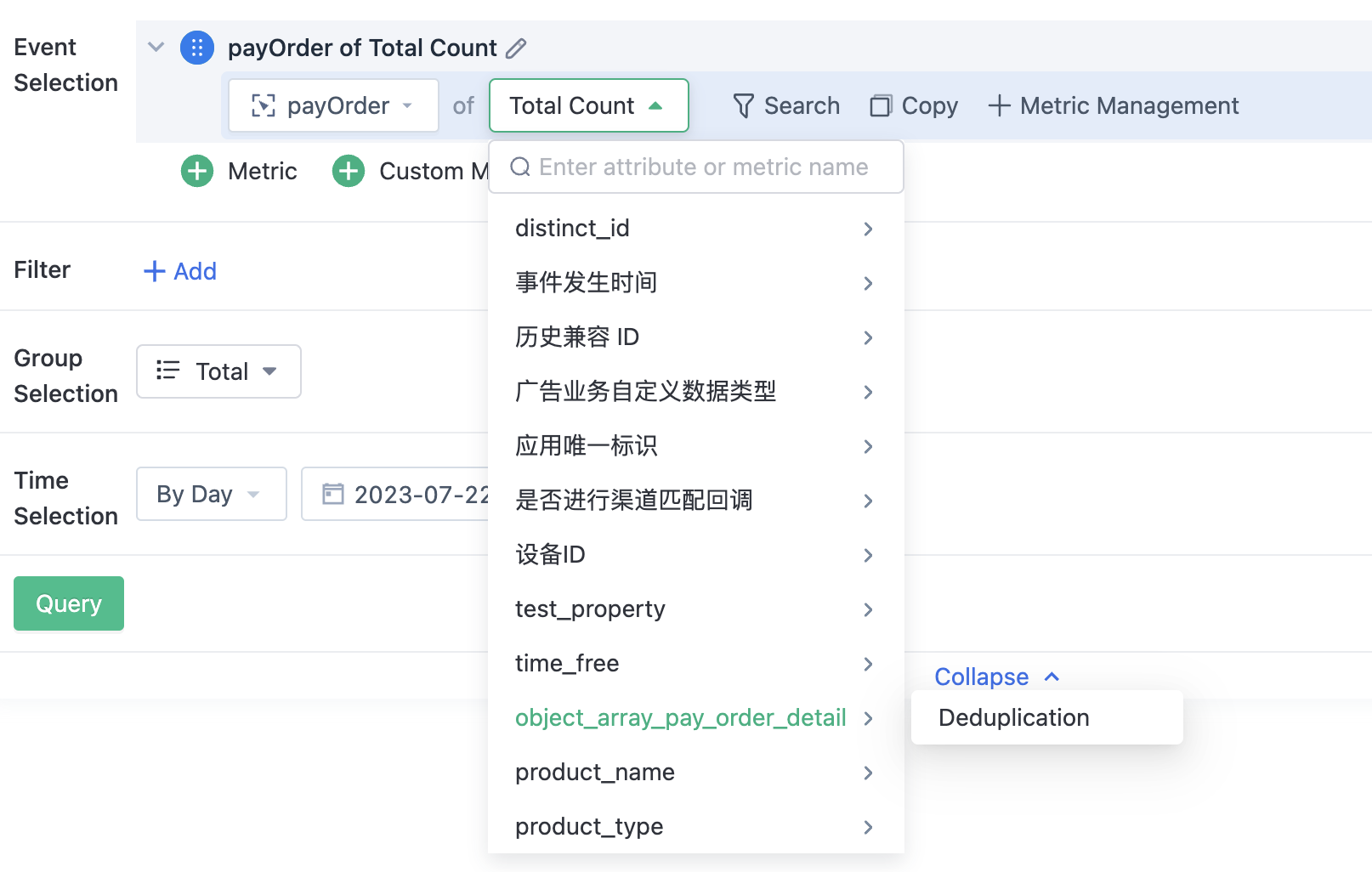Open event Search via the funnel icon
The height and width of the screenshot is (872, 1372).
(744, 105)
